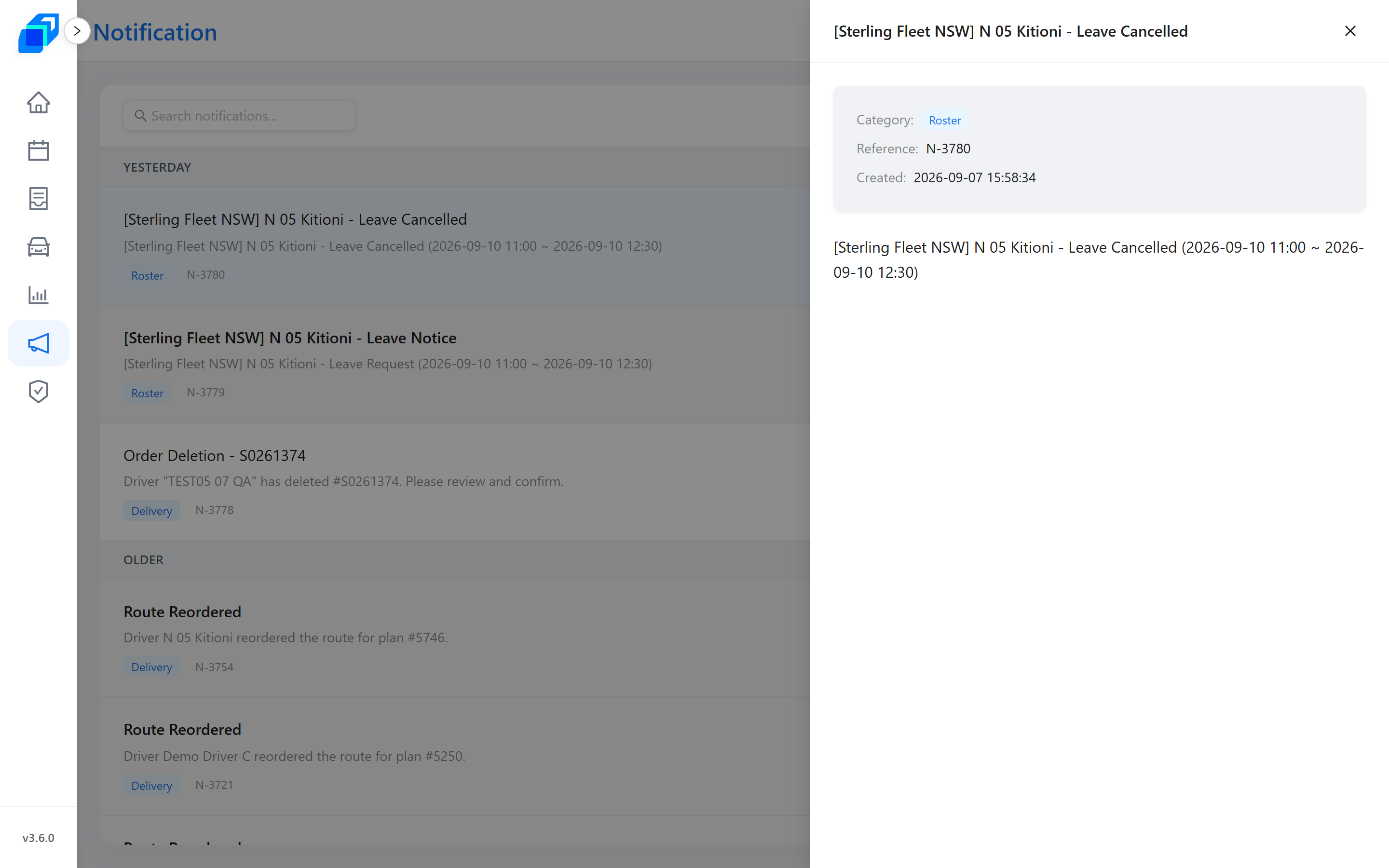Expand the sidebar with the chevron button
This screenshot has width=1389, height=868.
(x=77, y=31)
